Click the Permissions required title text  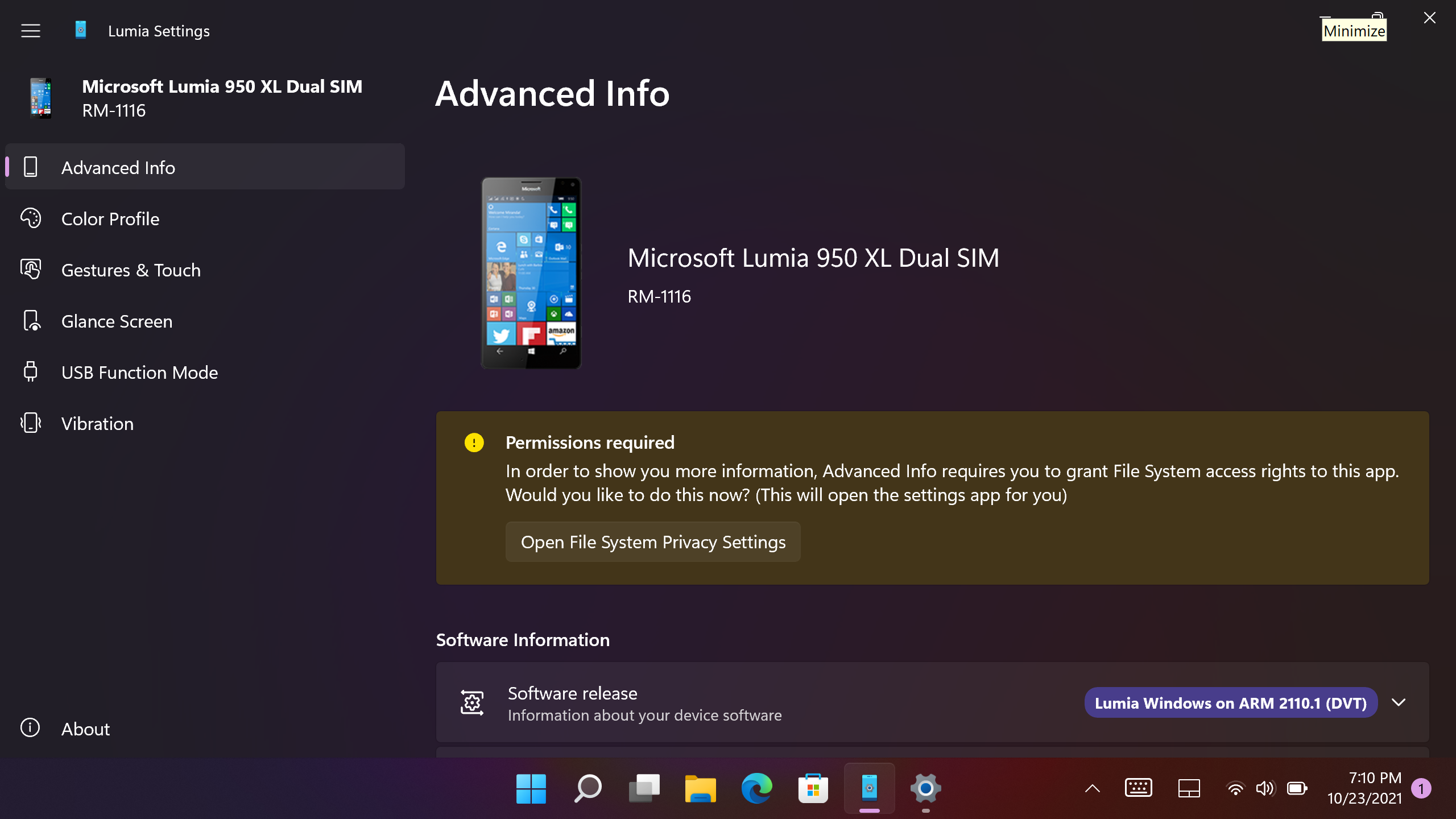pos(590,442)
